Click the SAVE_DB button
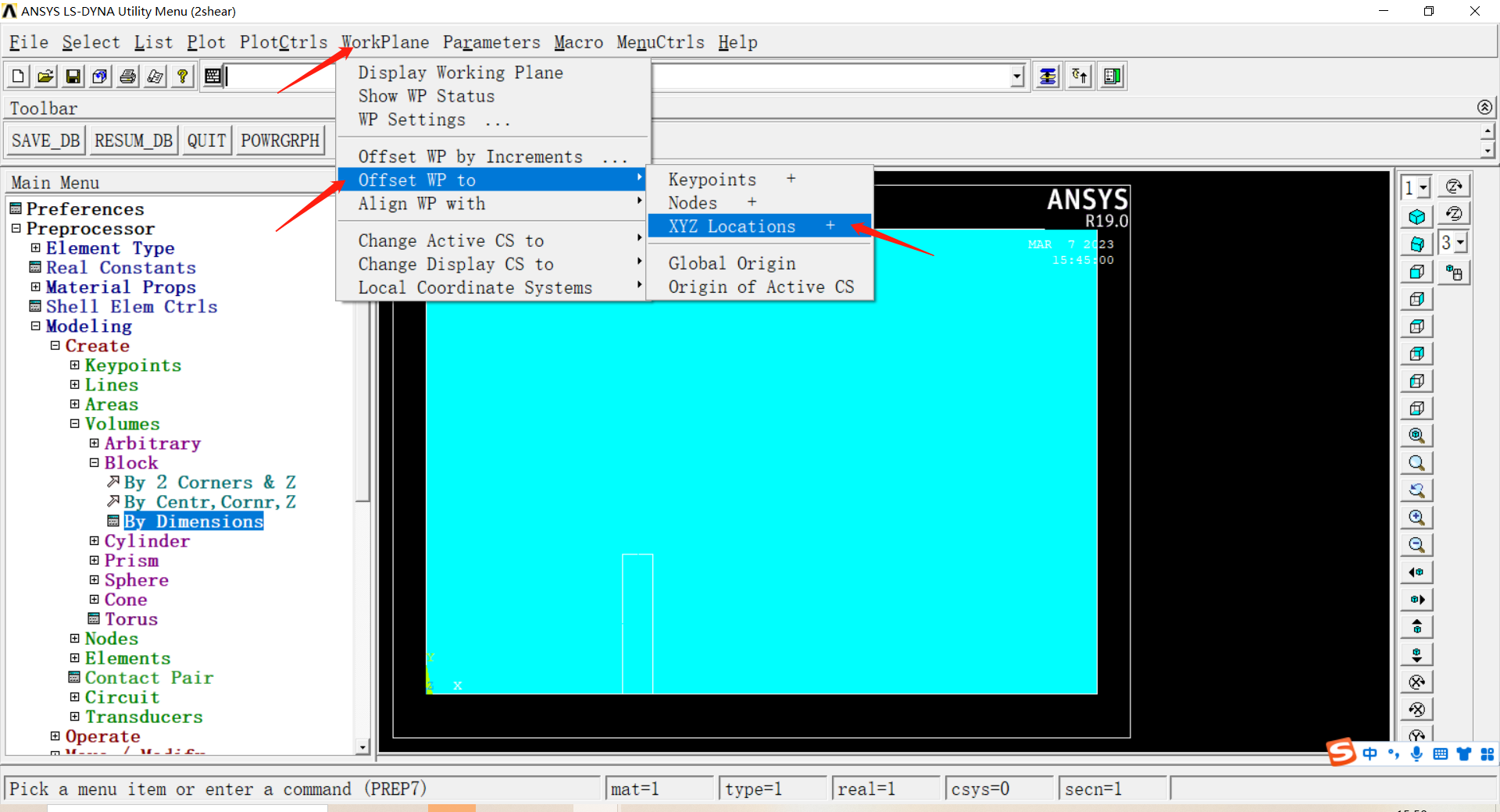Screen dimensions: 1500x812 pyautogui.click(x=46, y=141)
